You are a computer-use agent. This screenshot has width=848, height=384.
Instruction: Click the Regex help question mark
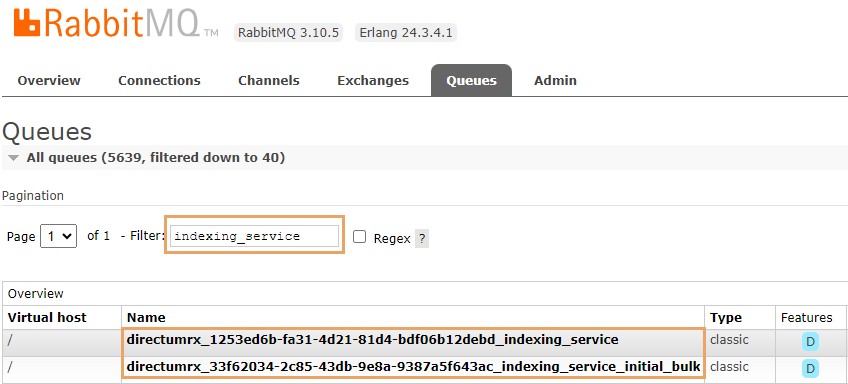point(422,239)
